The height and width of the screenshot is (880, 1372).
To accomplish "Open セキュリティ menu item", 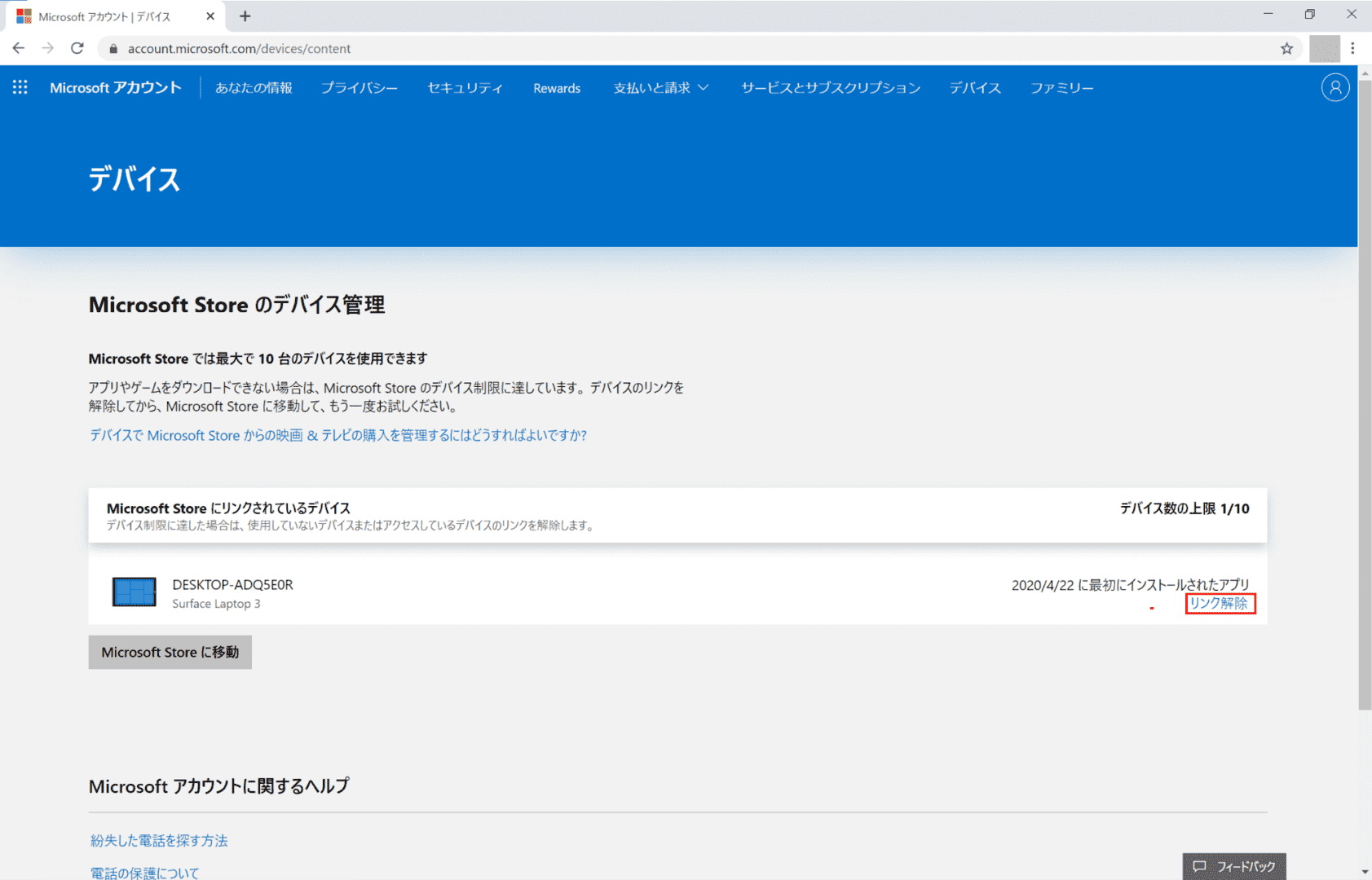I will (x=465, y=88).
